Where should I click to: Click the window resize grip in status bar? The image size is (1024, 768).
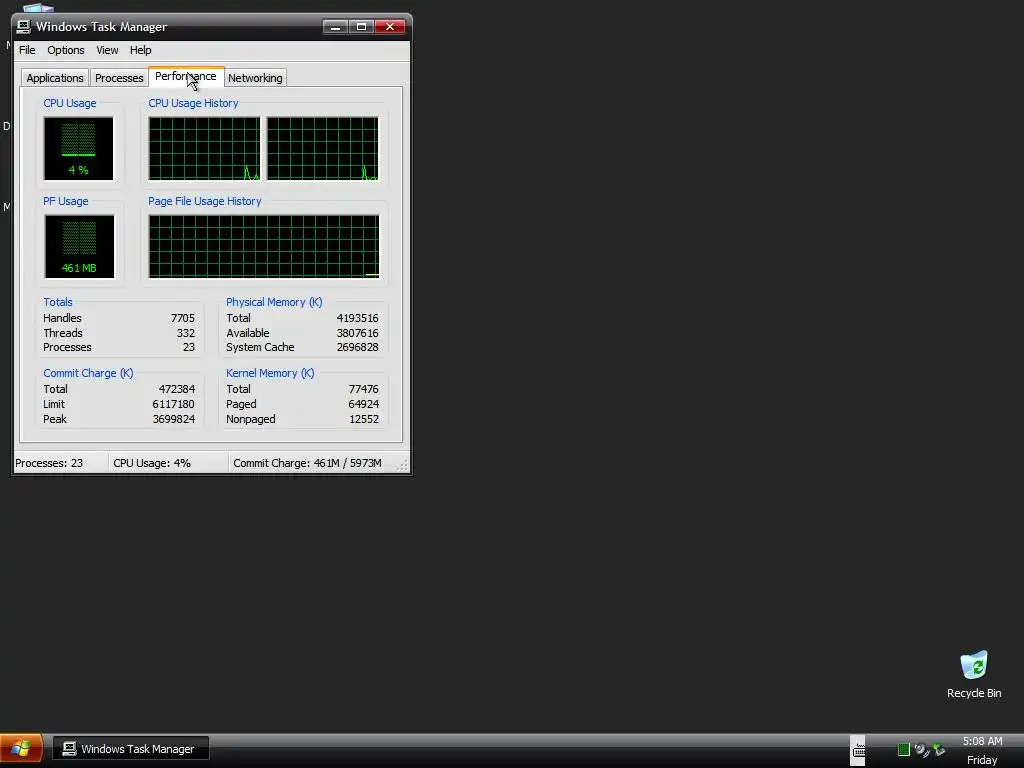pyautogui.click(x=402, y=465)
